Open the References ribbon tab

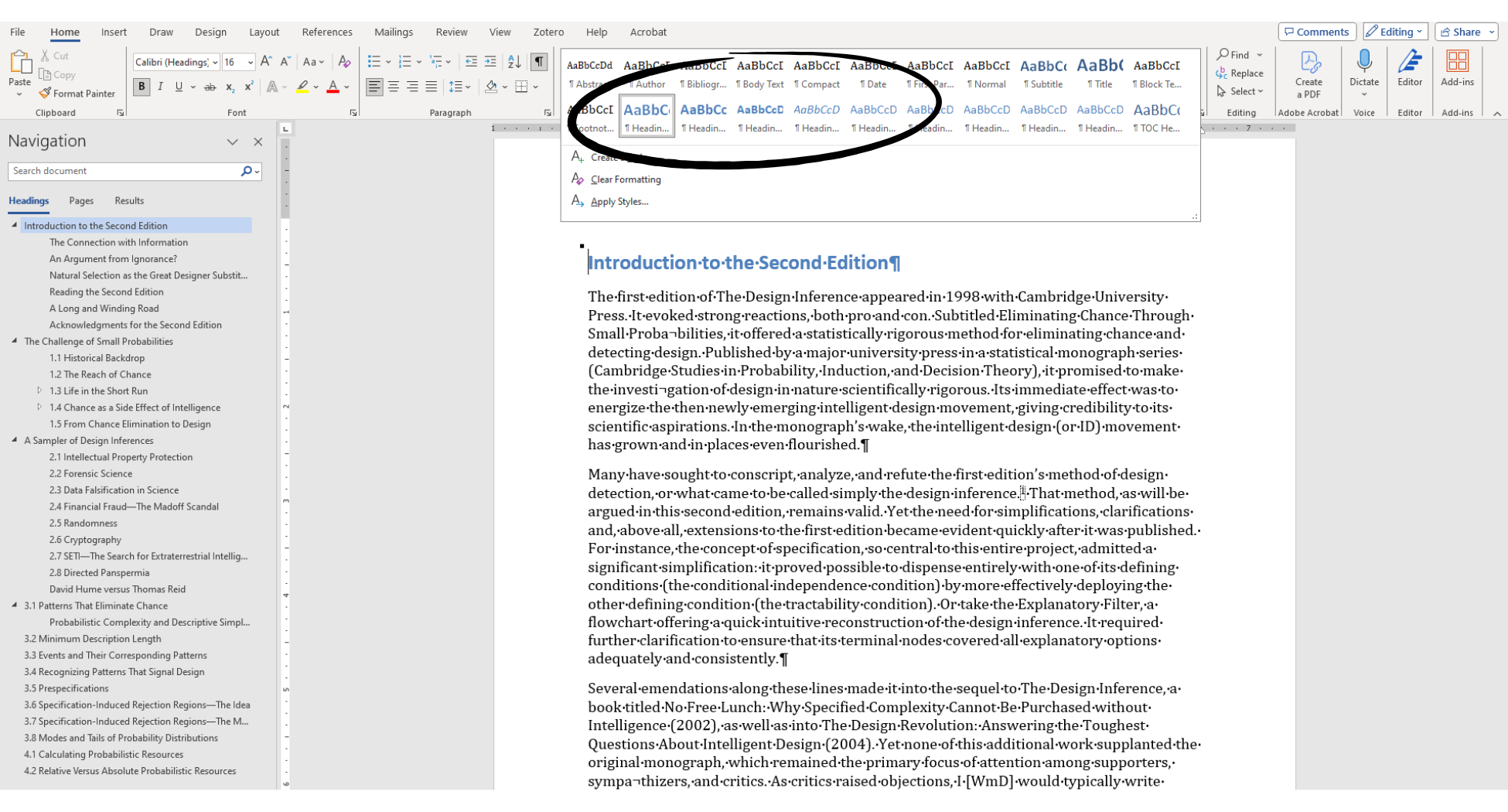click(x=326, y=32)
